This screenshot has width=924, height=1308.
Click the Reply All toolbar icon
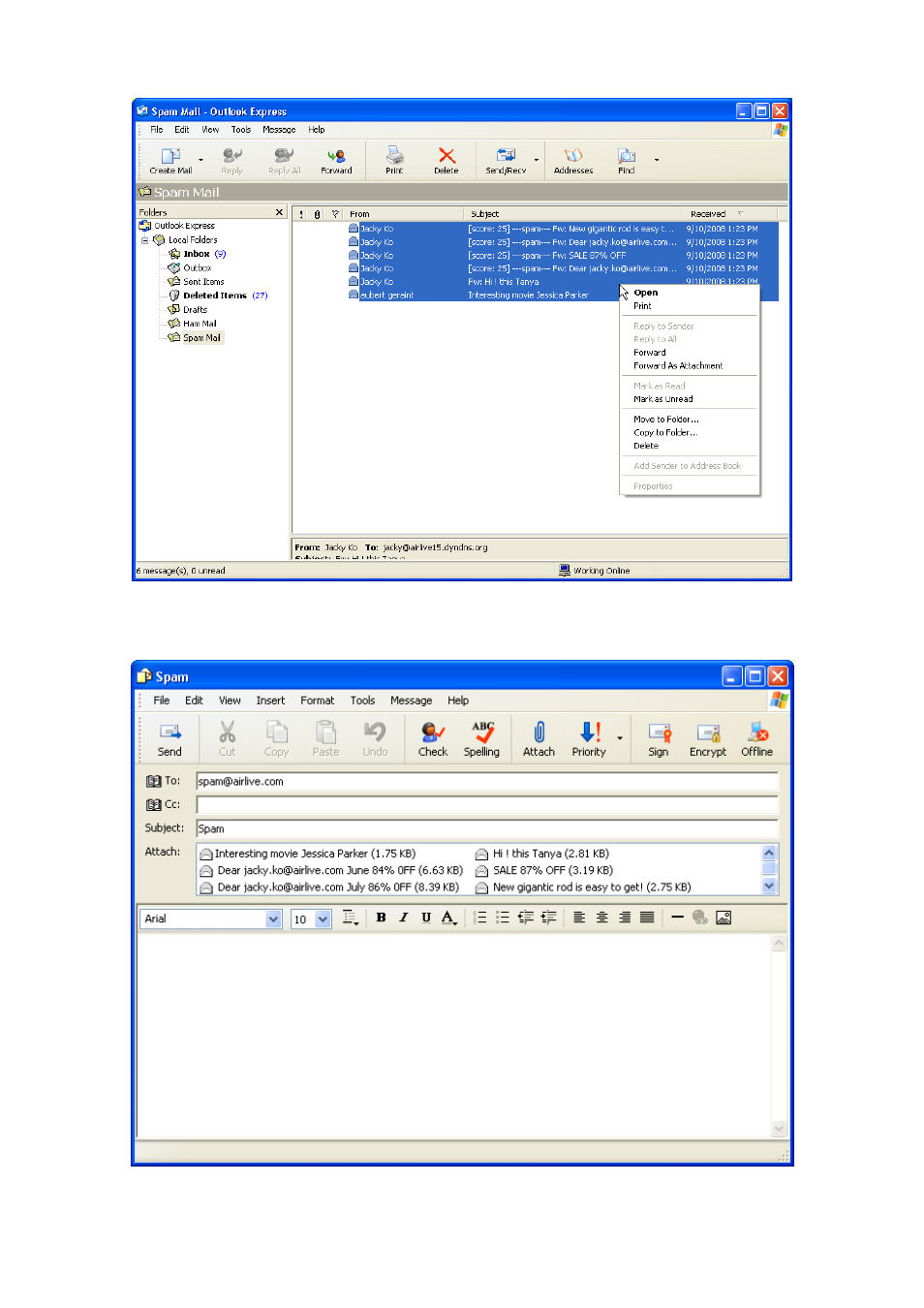[284, 155]
